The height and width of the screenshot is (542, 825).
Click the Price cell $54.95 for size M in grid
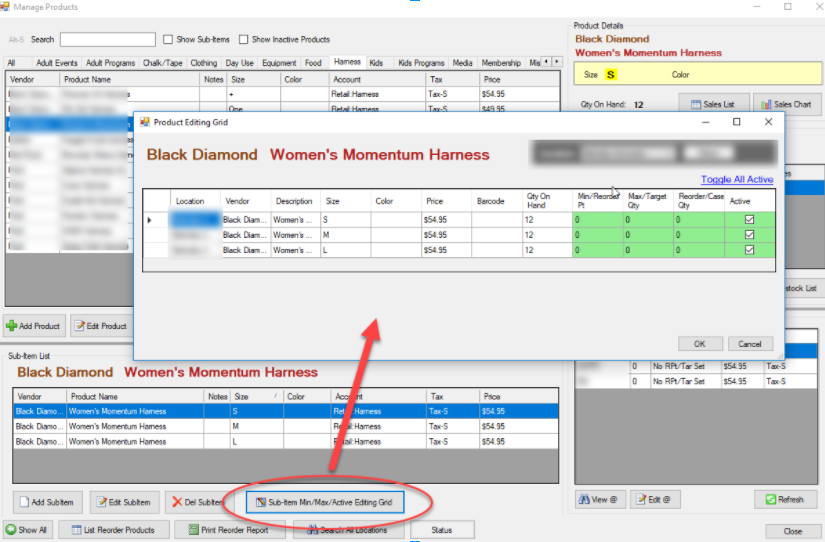pyautogui.click(x=446, y=235)
